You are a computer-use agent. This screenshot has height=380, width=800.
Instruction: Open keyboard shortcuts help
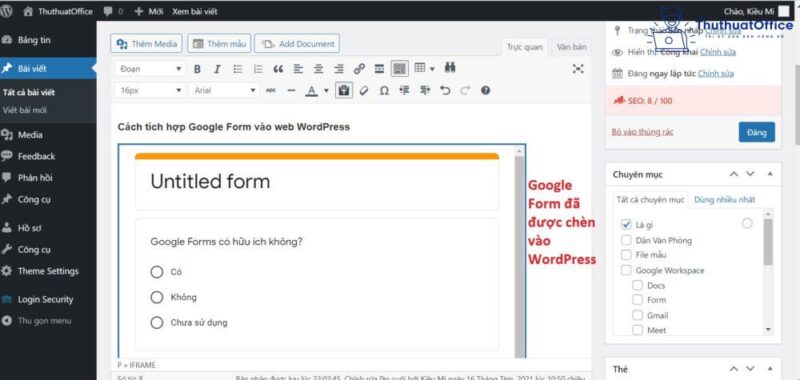coord(485,90)
